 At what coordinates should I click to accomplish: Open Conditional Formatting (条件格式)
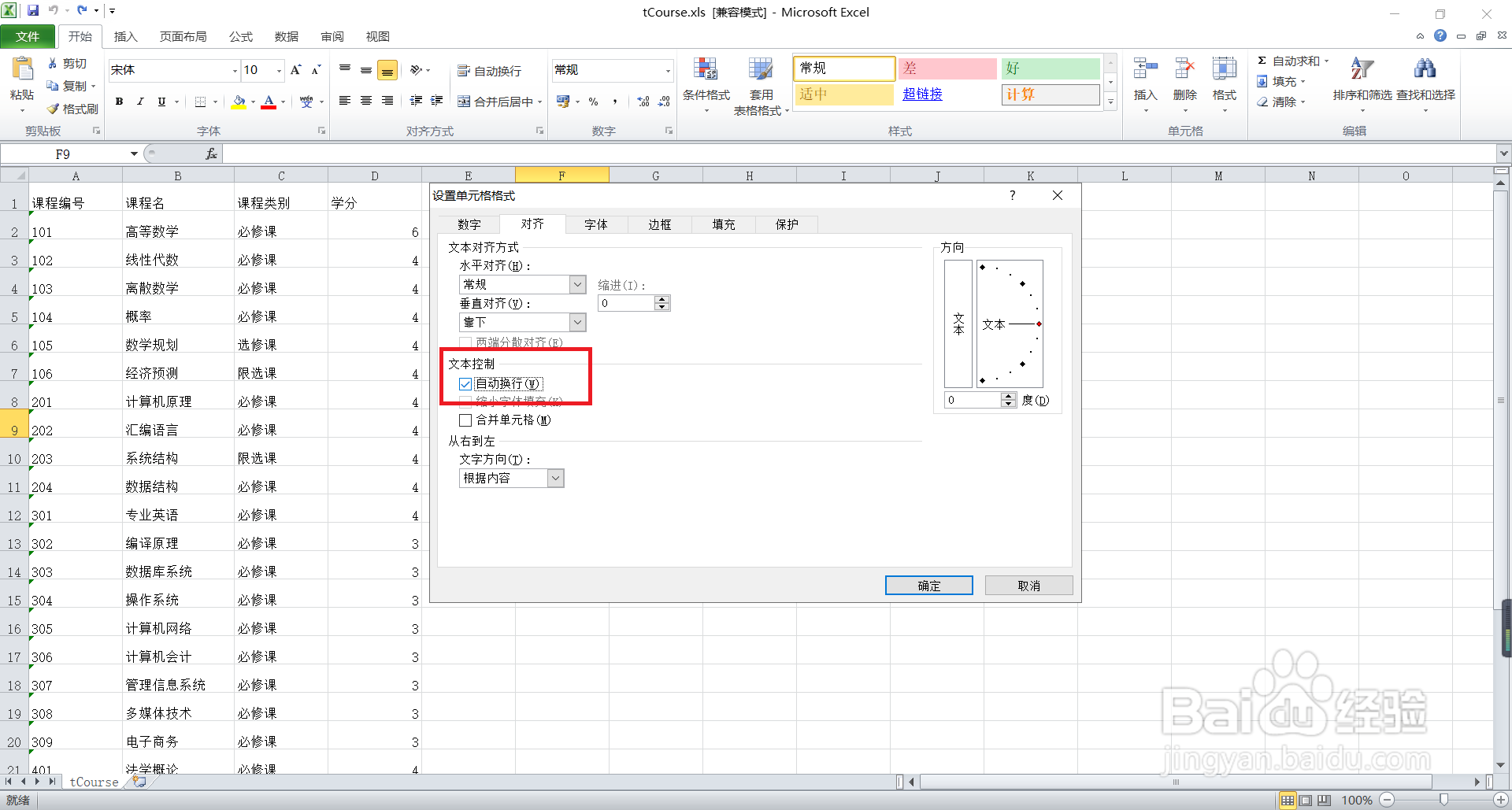point(706,85)
